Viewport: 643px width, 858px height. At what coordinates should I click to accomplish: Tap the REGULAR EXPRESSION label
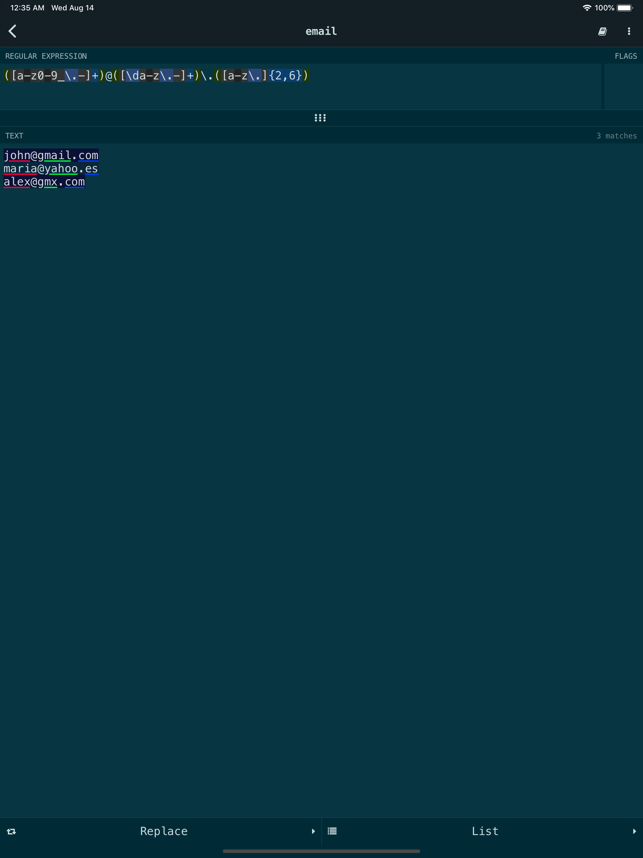click(x=46, y=56)
